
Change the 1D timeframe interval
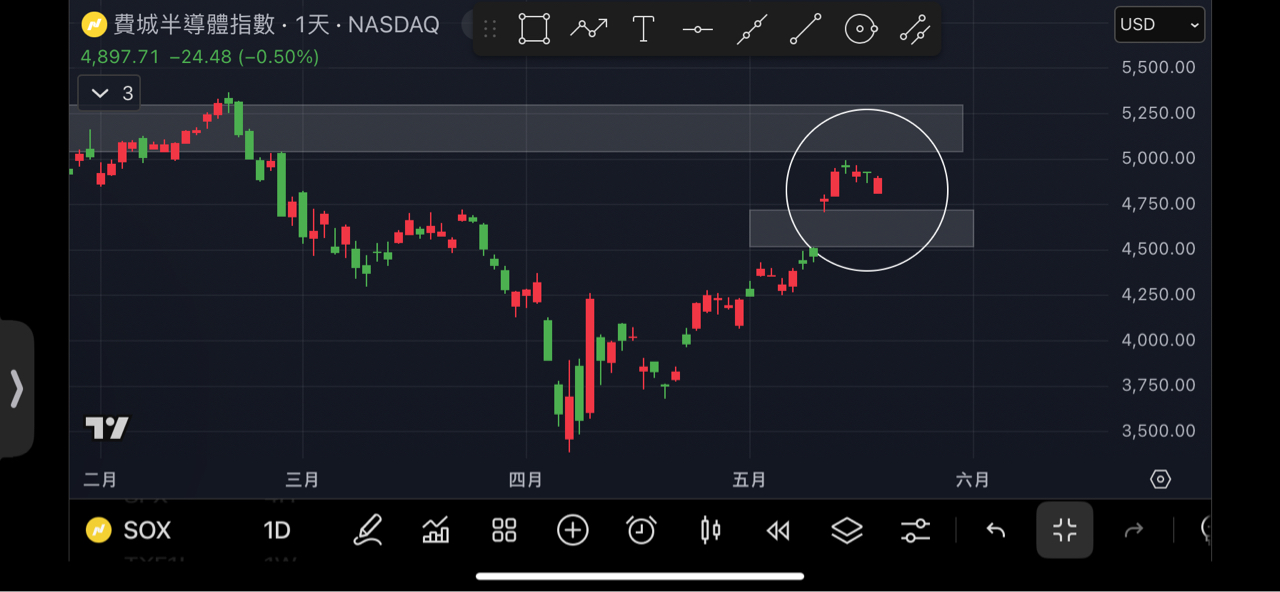[x=277, y=530]
